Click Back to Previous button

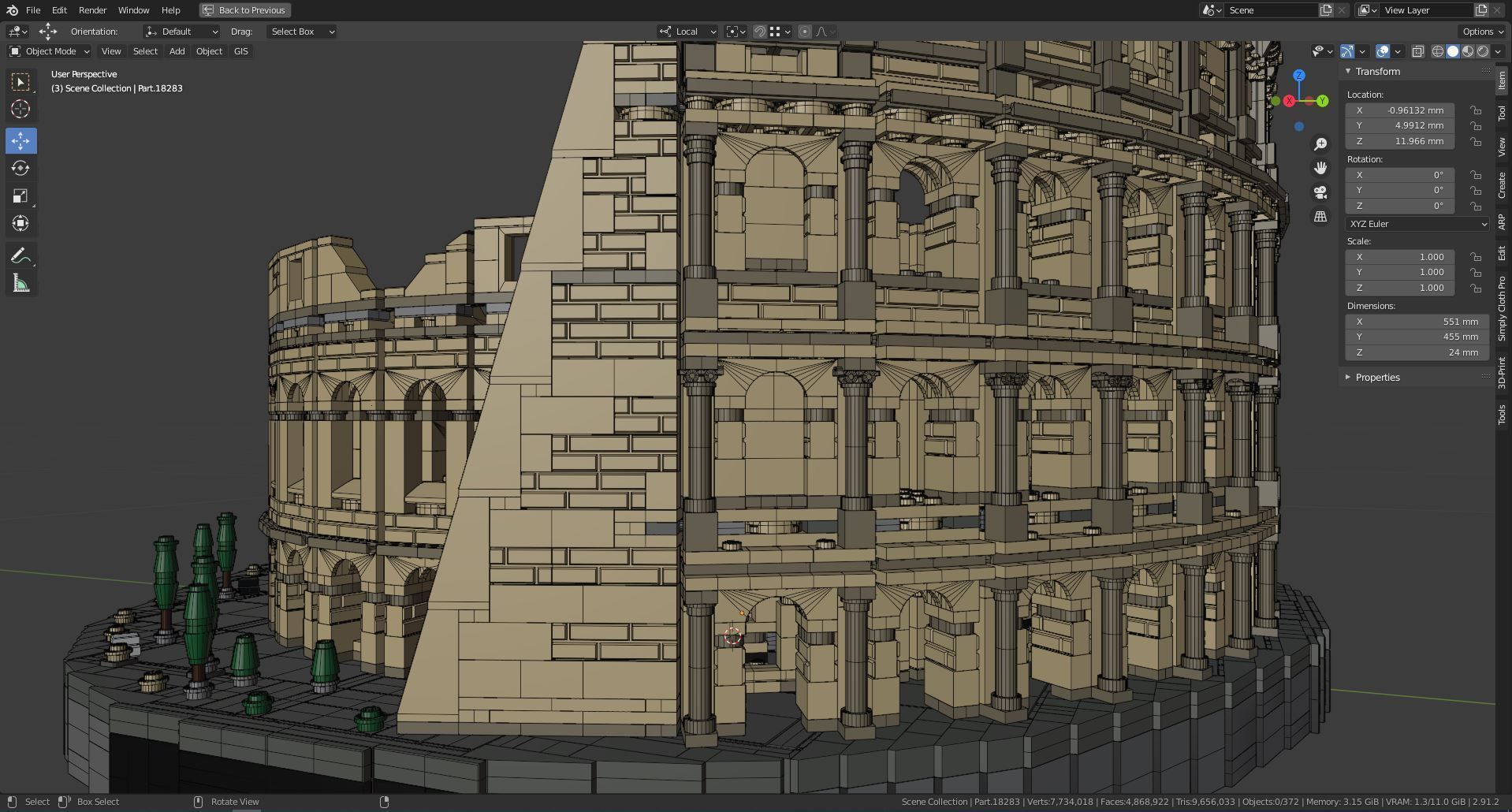[x=244, y=10]
